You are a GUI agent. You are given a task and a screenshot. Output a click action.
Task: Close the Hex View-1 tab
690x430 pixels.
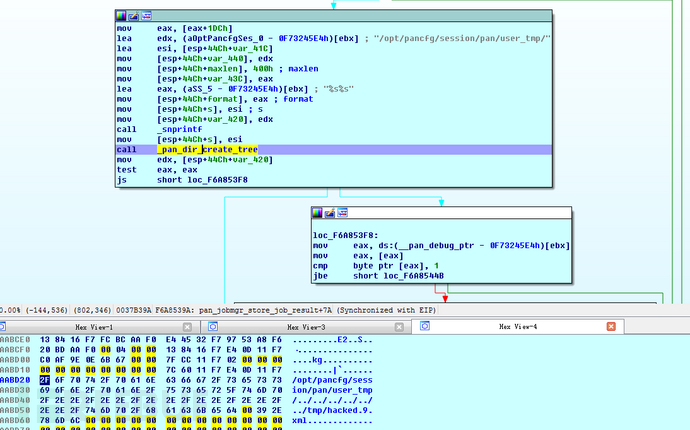tap(186, 327)
